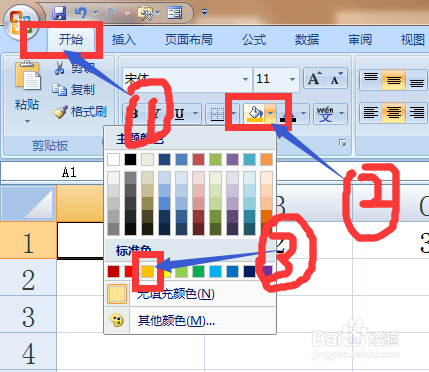Align text right
The image size is (429, 372).
[417, 113]
